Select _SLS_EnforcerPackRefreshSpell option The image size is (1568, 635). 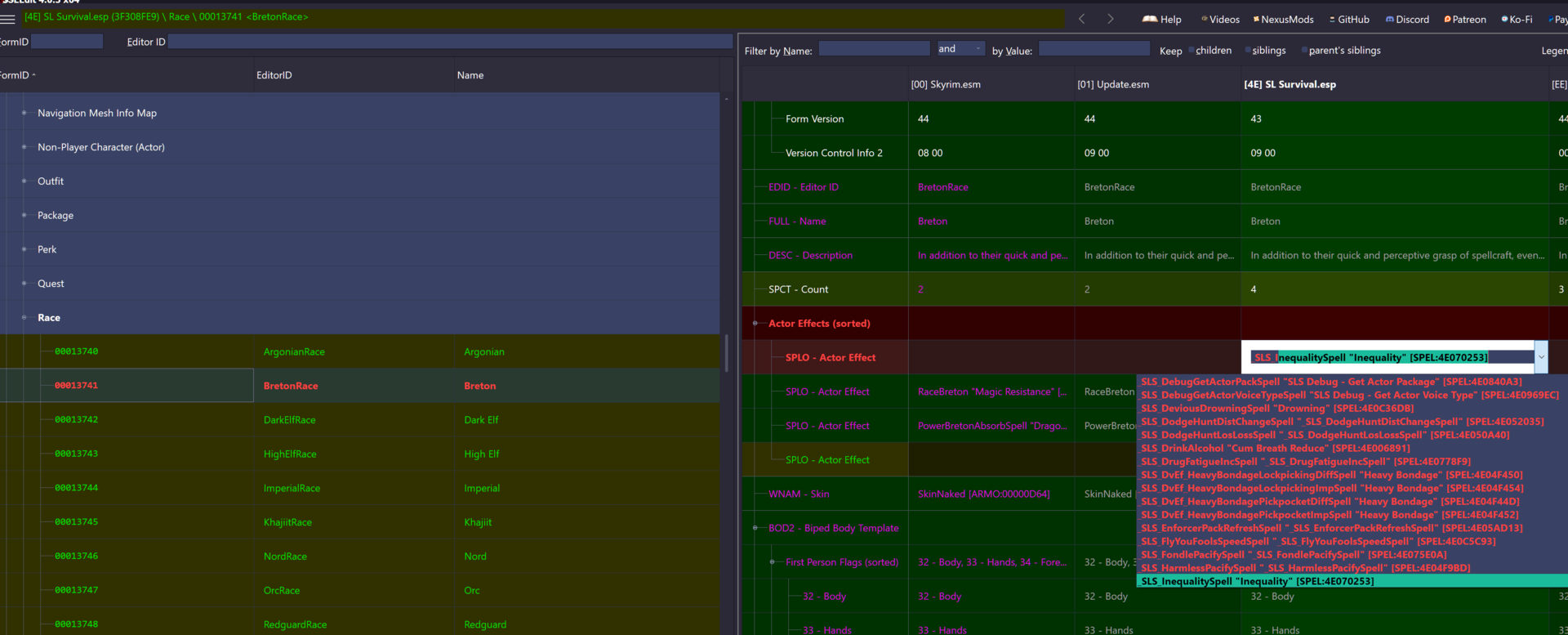point(1352,528)
